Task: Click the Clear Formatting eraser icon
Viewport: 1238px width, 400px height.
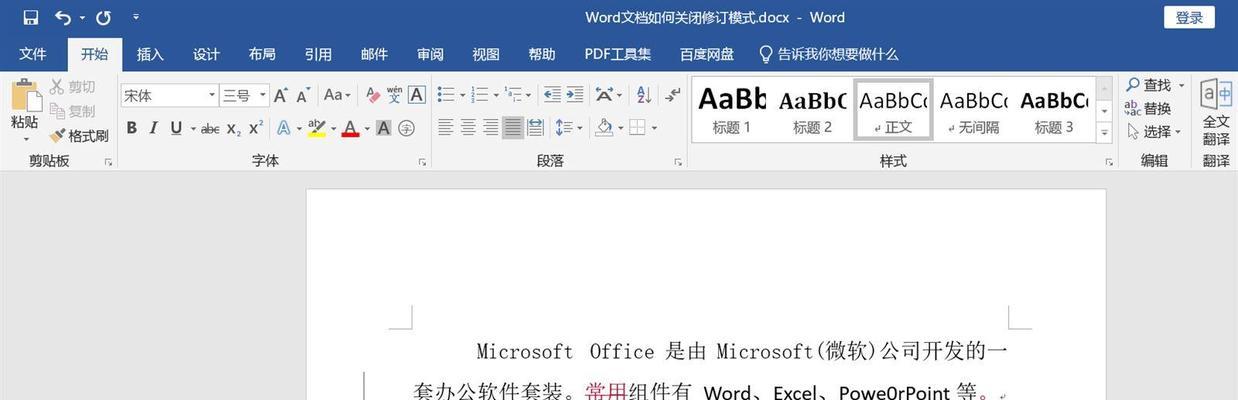Action: pyautogui.click(x=372, y=95)
